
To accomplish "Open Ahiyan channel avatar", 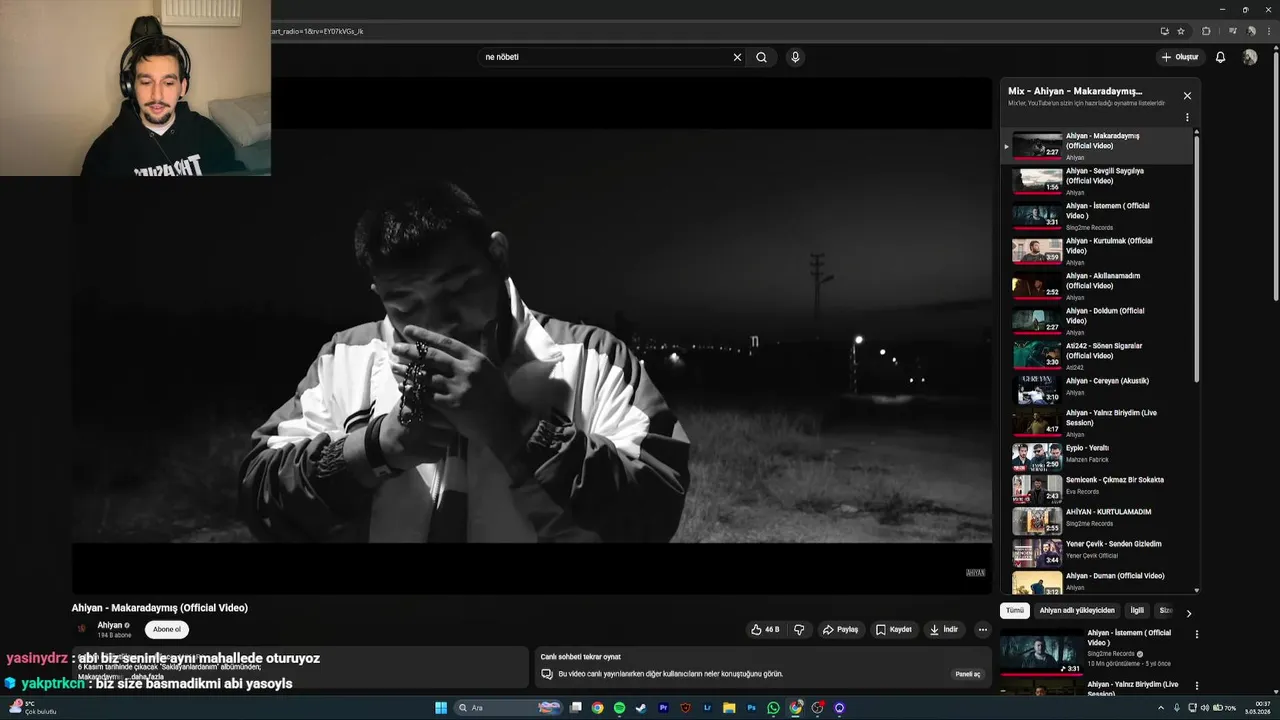I will tap(82, 629).
